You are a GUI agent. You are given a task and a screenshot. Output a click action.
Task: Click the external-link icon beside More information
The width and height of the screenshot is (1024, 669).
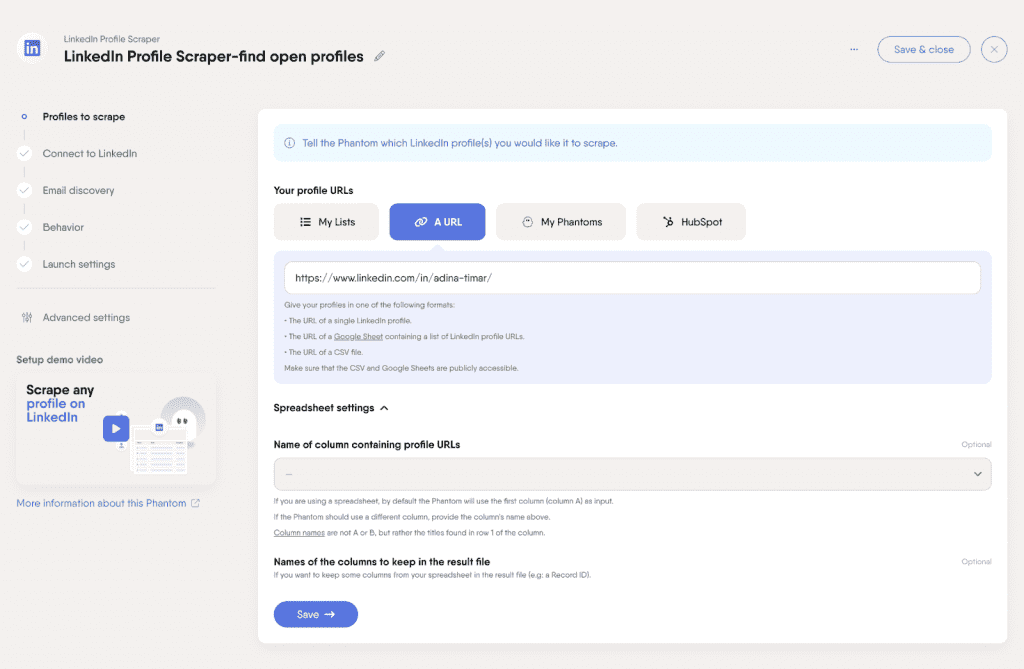pyautogui.click(x=196, y=503)
